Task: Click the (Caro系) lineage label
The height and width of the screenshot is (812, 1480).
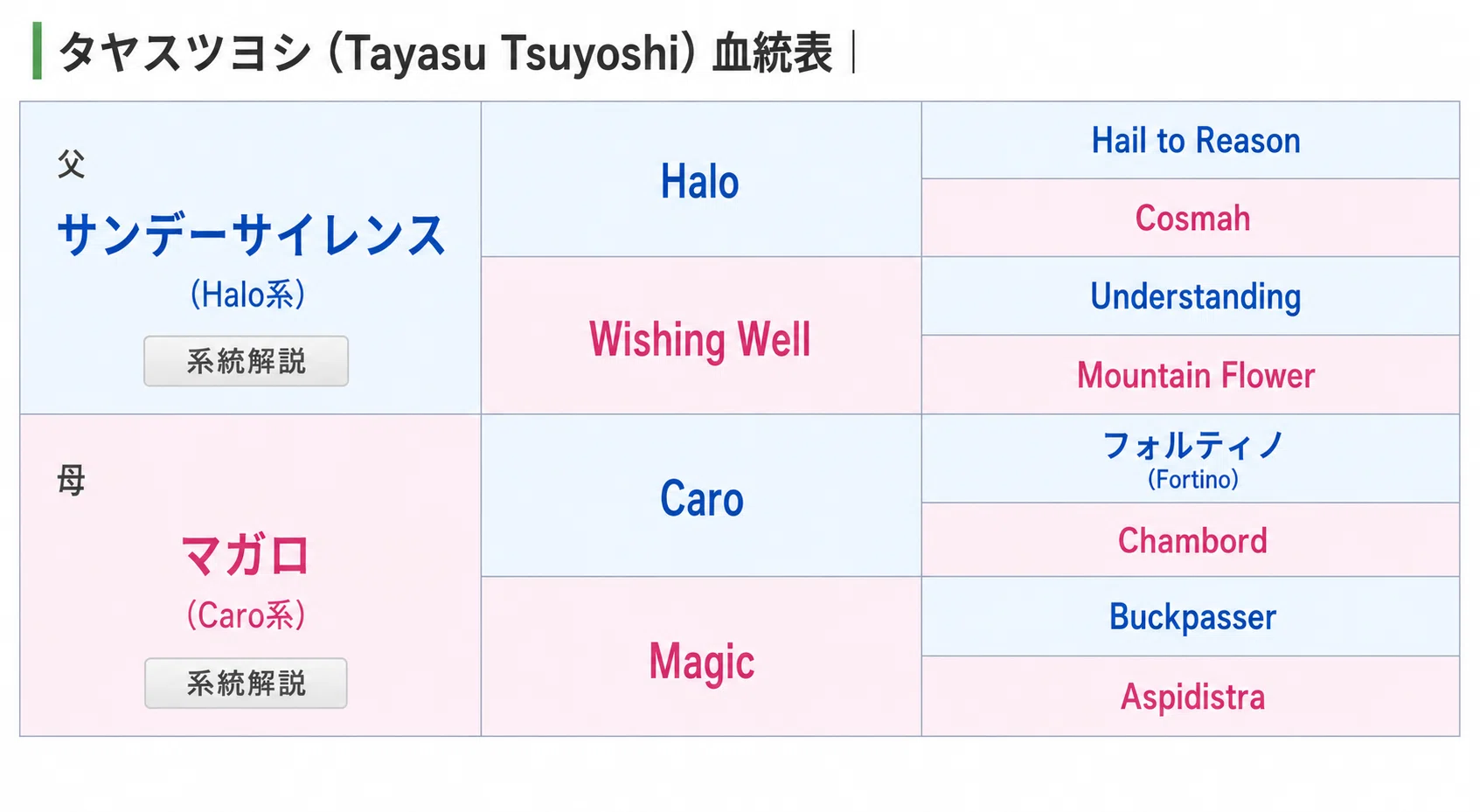Action: click(x=246, y=615)
